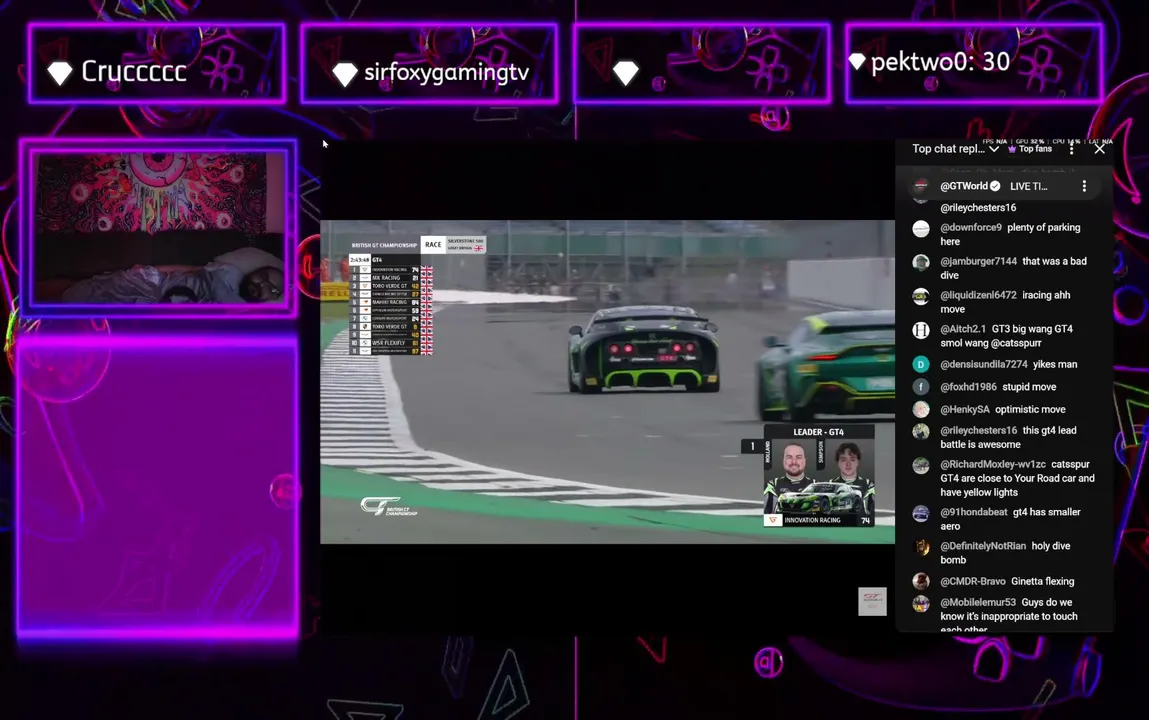Open the Top fans crown badge
The height and width of the screenshot is (720, 1149).
(1030, 149)
